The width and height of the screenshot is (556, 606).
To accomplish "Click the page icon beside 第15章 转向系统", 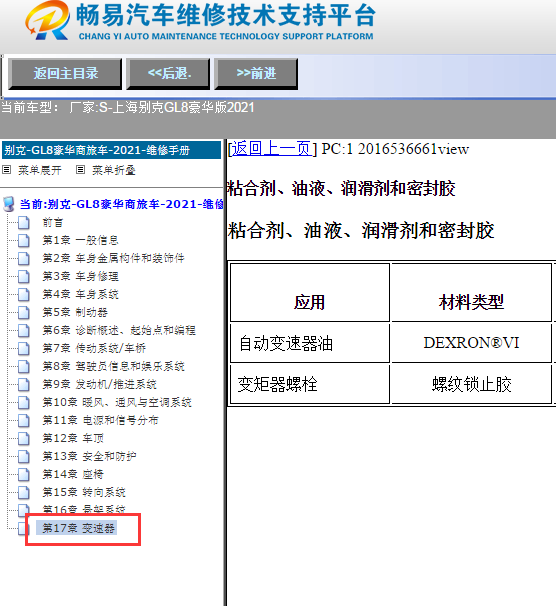I will click(24, 492).
